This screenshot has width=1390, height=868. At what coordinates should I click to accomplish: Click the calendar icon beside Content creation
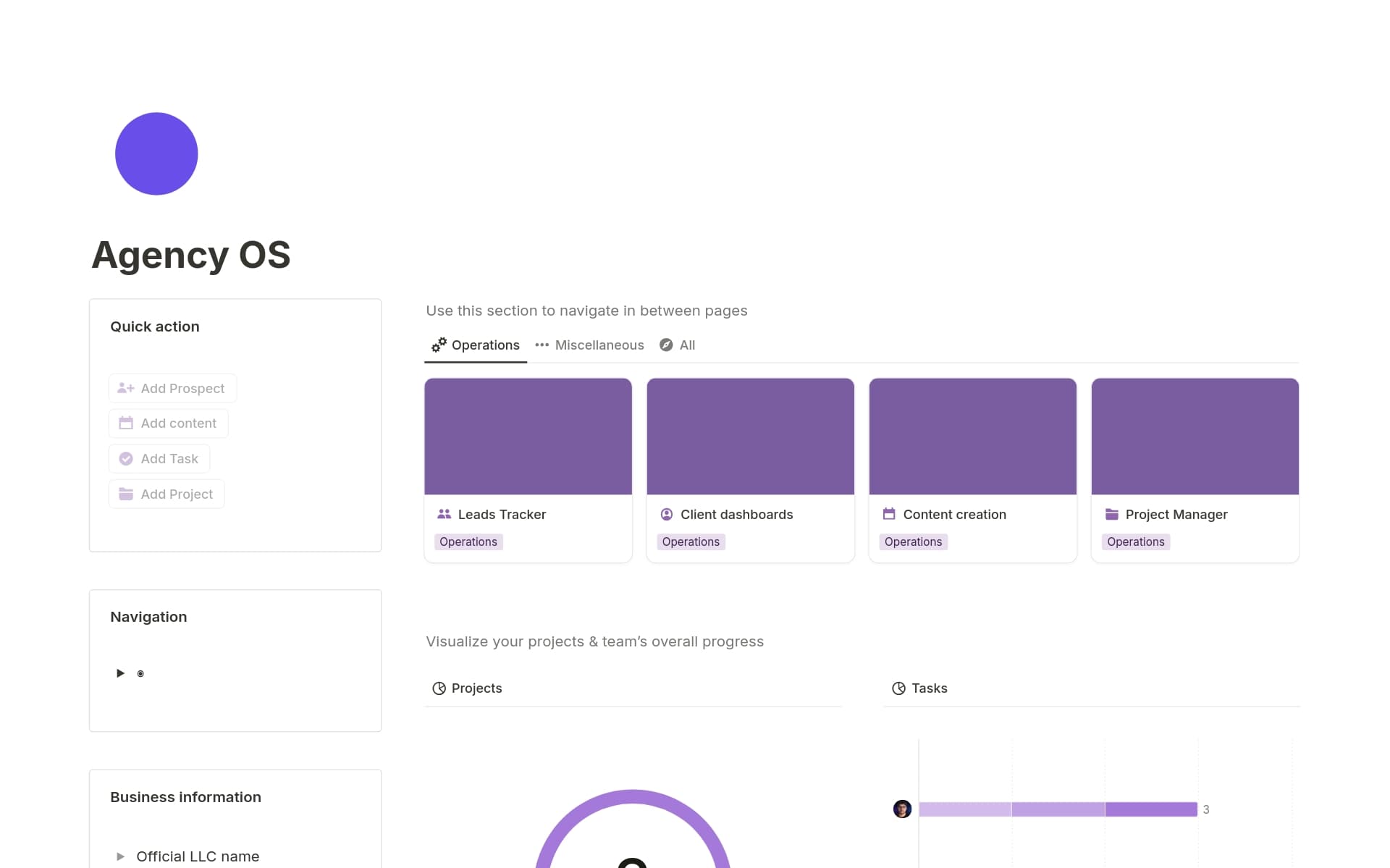[x=889, y=514]
